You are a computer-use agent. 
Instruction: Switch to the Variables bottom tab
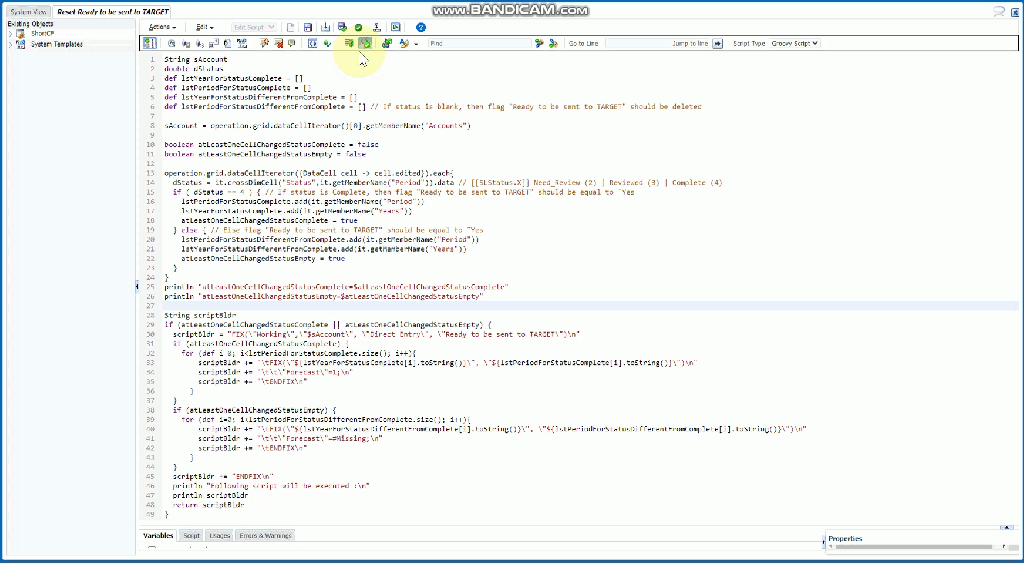158,536
